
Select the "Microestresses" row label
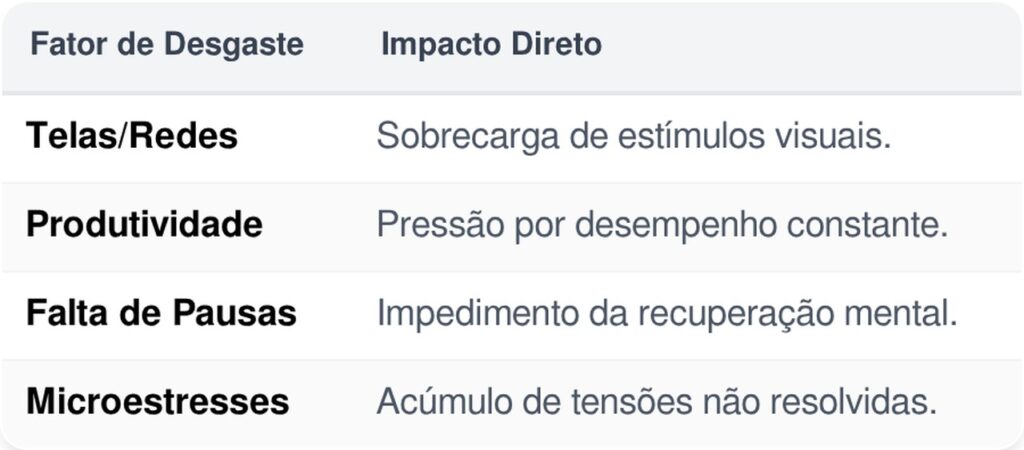click(x=157, y=401)
